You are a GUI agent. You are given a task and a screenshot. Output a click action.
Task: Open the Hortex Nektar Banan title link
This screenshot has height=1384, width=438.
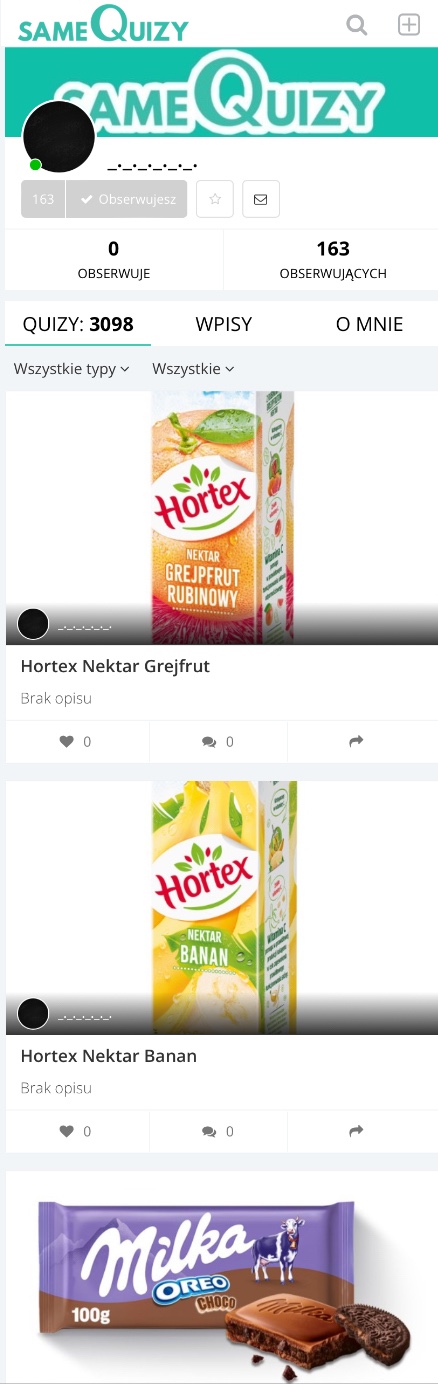coord(109,1056)
